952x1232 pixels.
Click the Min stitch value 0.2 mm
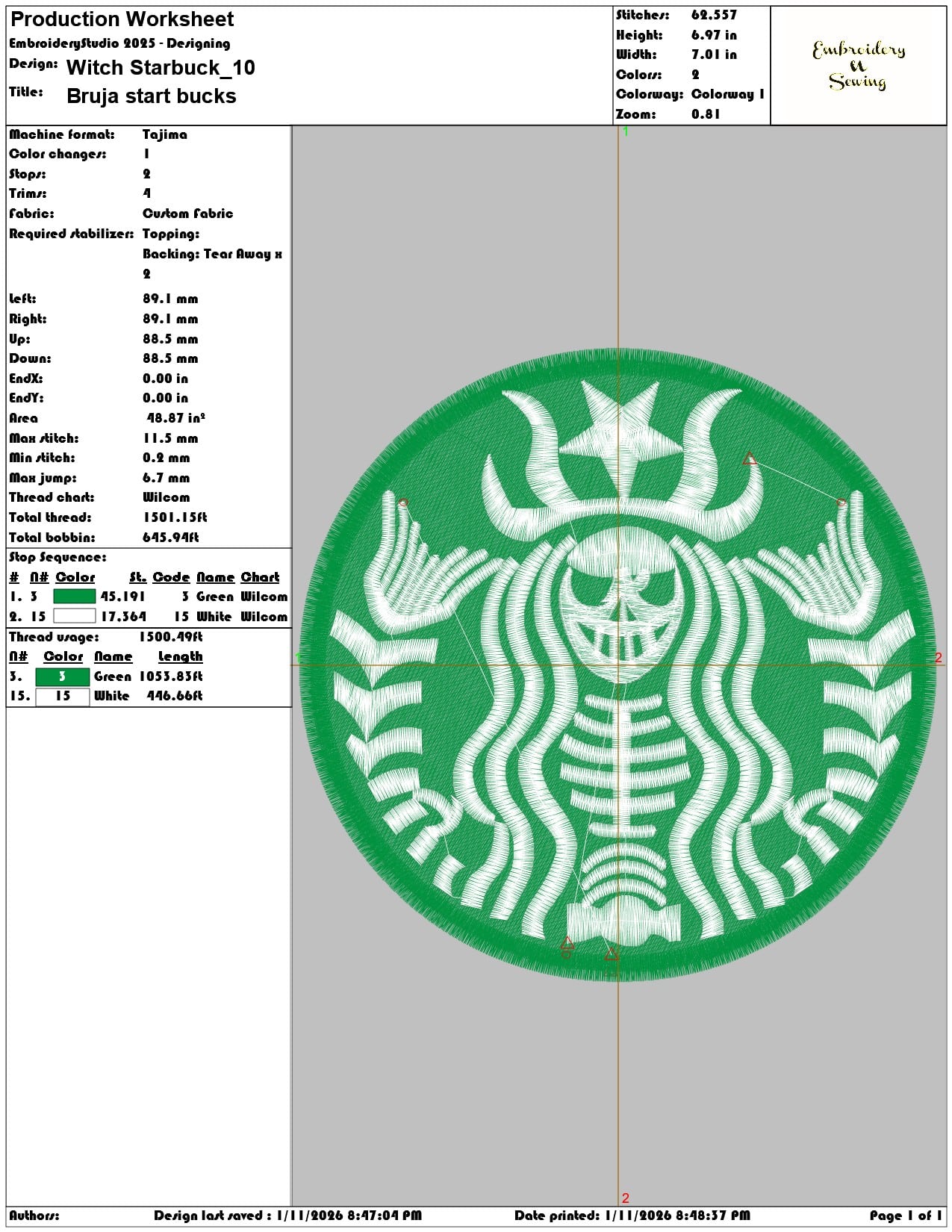167,458
